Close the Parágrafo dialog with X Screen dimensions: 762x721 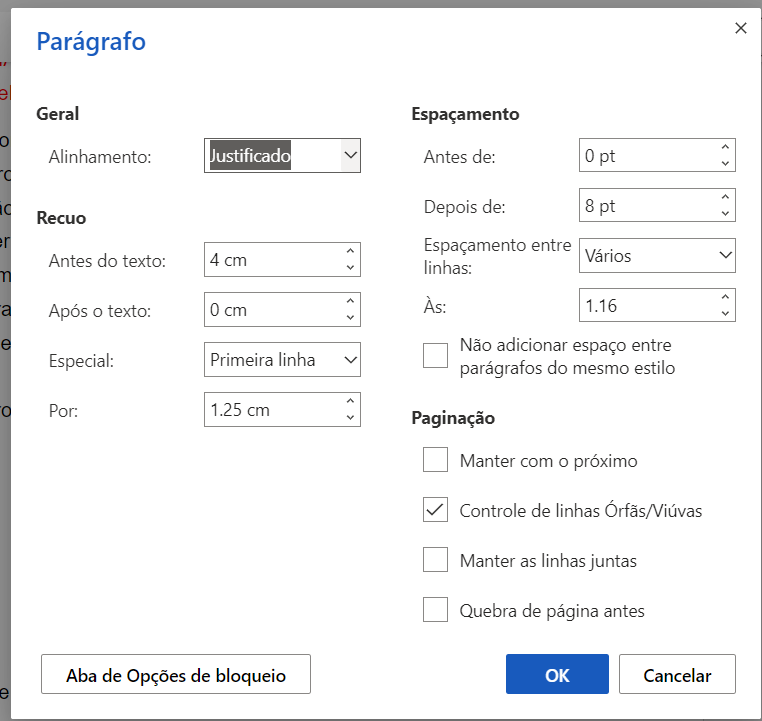tap(741, 28)
